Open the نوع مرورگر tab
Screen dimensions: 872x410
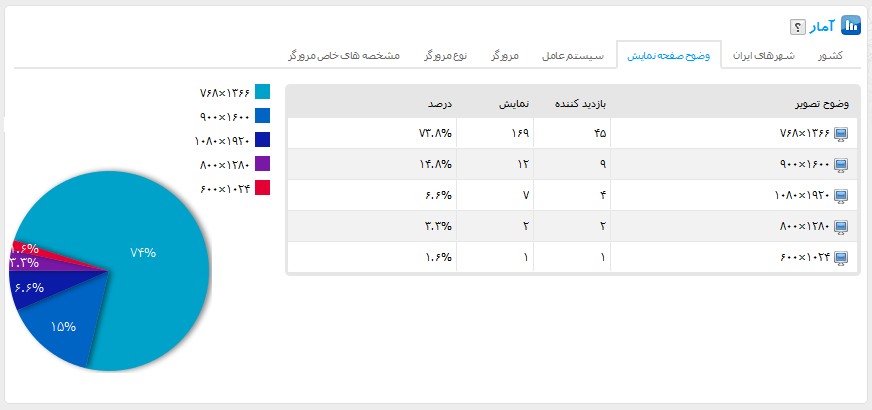(x=445, y=56)
